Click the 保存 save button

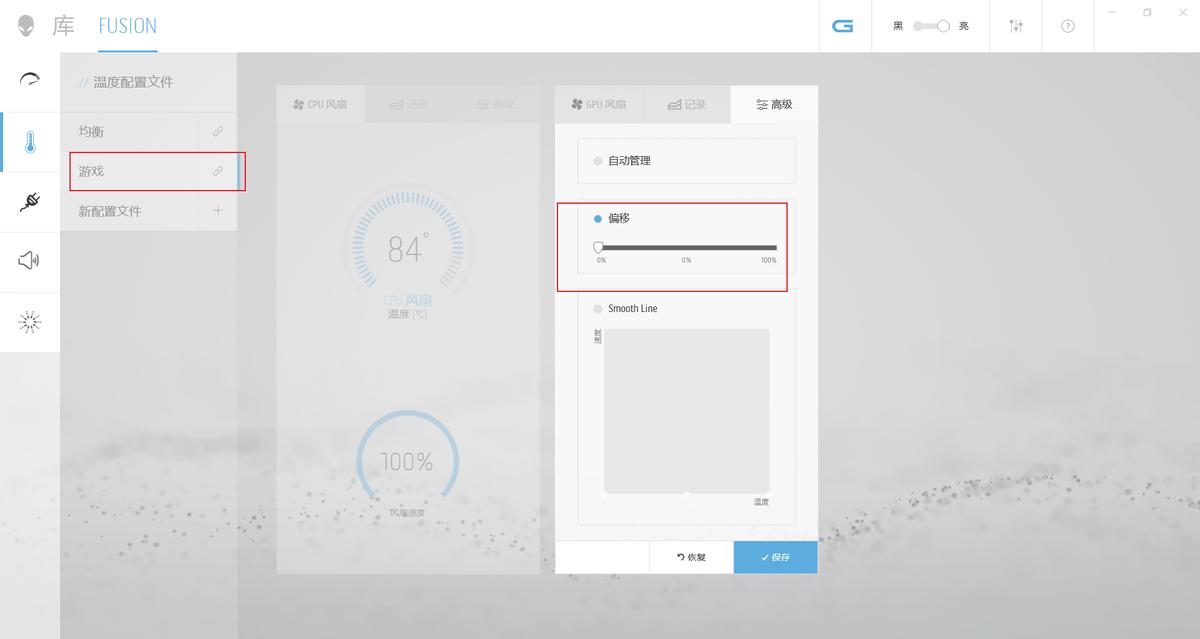(x=775, y=557)
